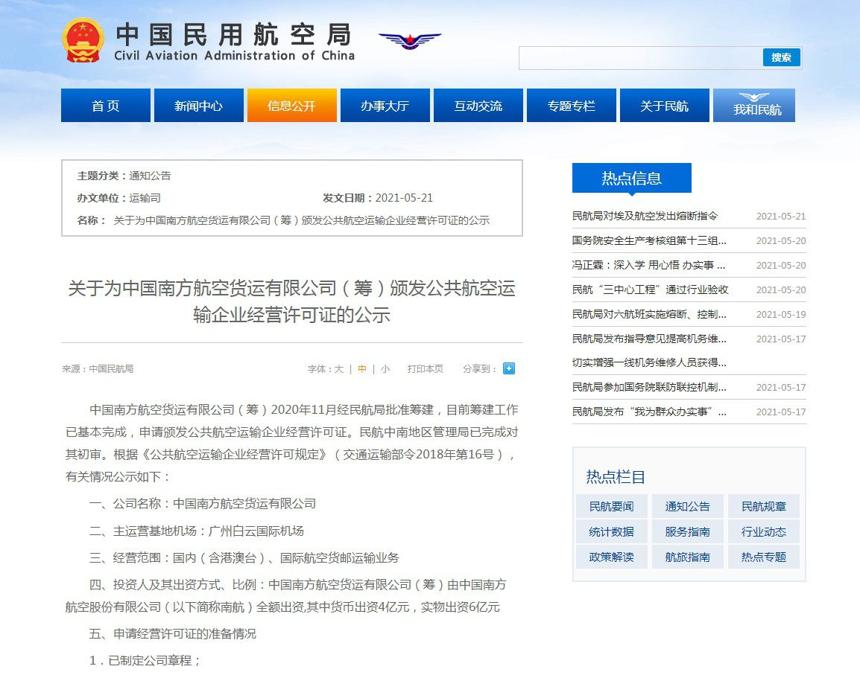Open news 民航局对六航班实施熔断

coord(649,314)
